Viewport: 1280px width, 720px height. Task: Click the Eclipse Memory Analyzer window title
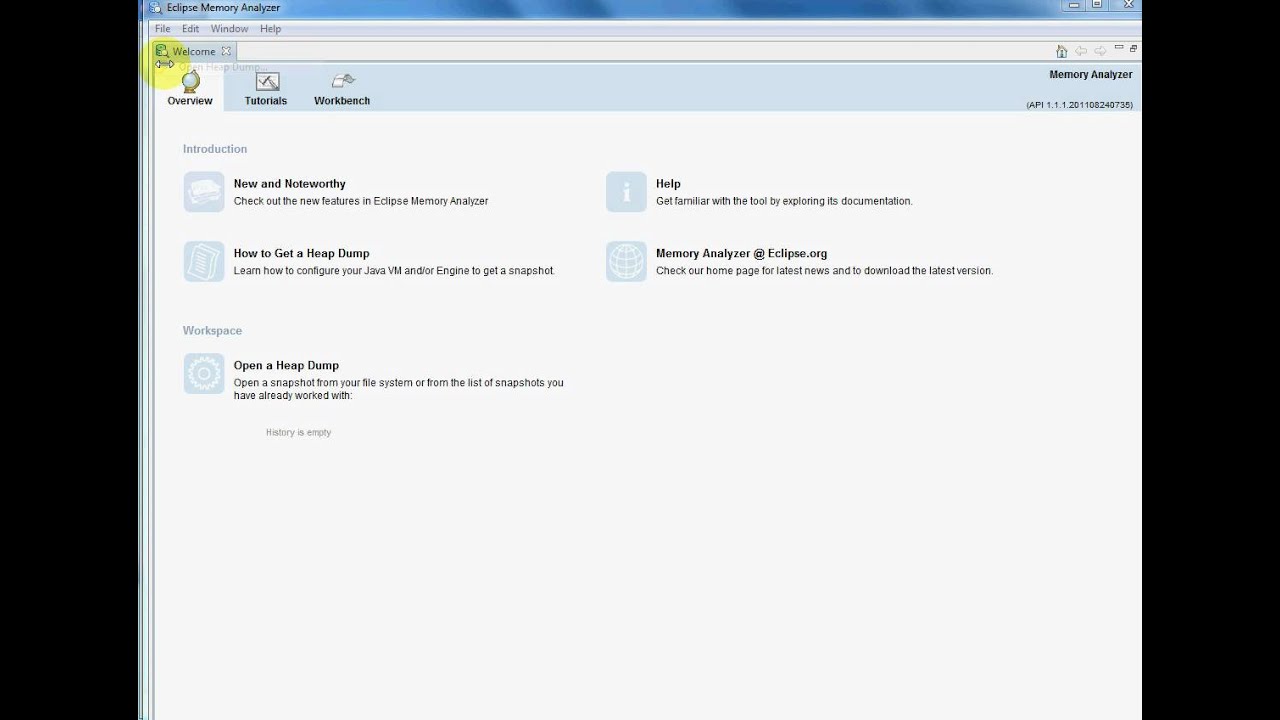(223, 8)
